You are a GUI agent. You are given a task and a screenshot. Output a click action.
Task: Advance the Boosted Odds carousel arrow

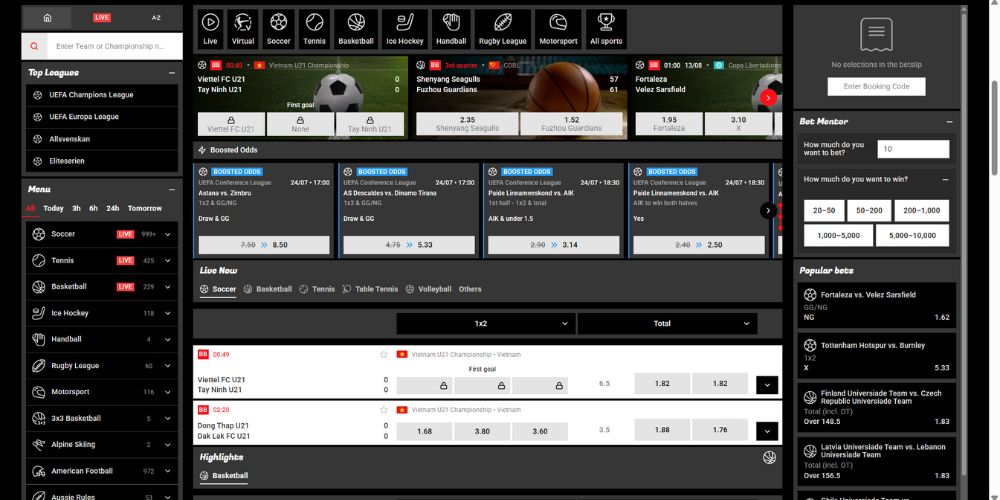[x=768, y=210]
